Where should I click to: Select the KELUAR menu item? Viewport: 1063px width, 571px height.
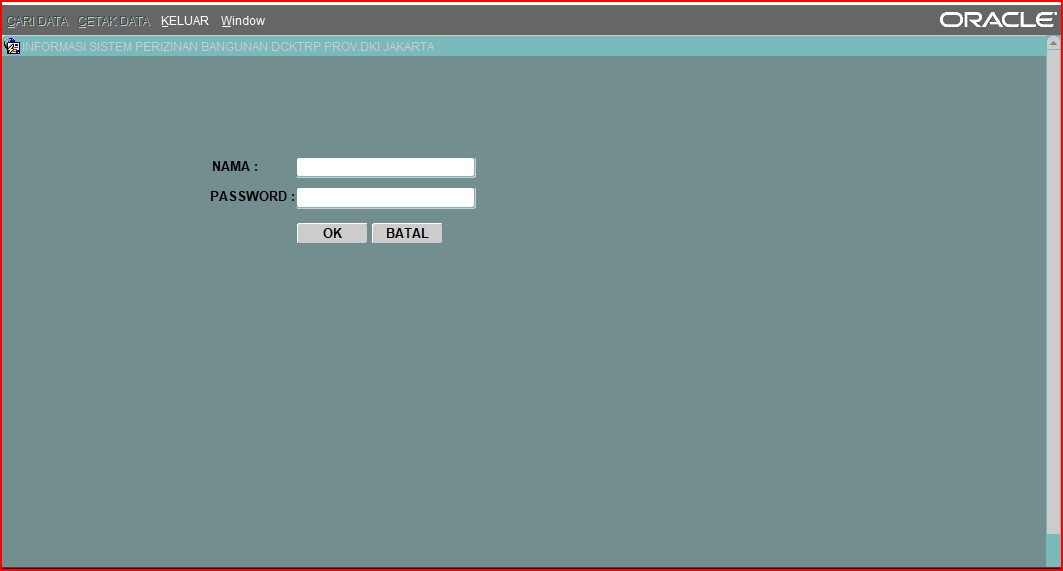tap(184, 21)
